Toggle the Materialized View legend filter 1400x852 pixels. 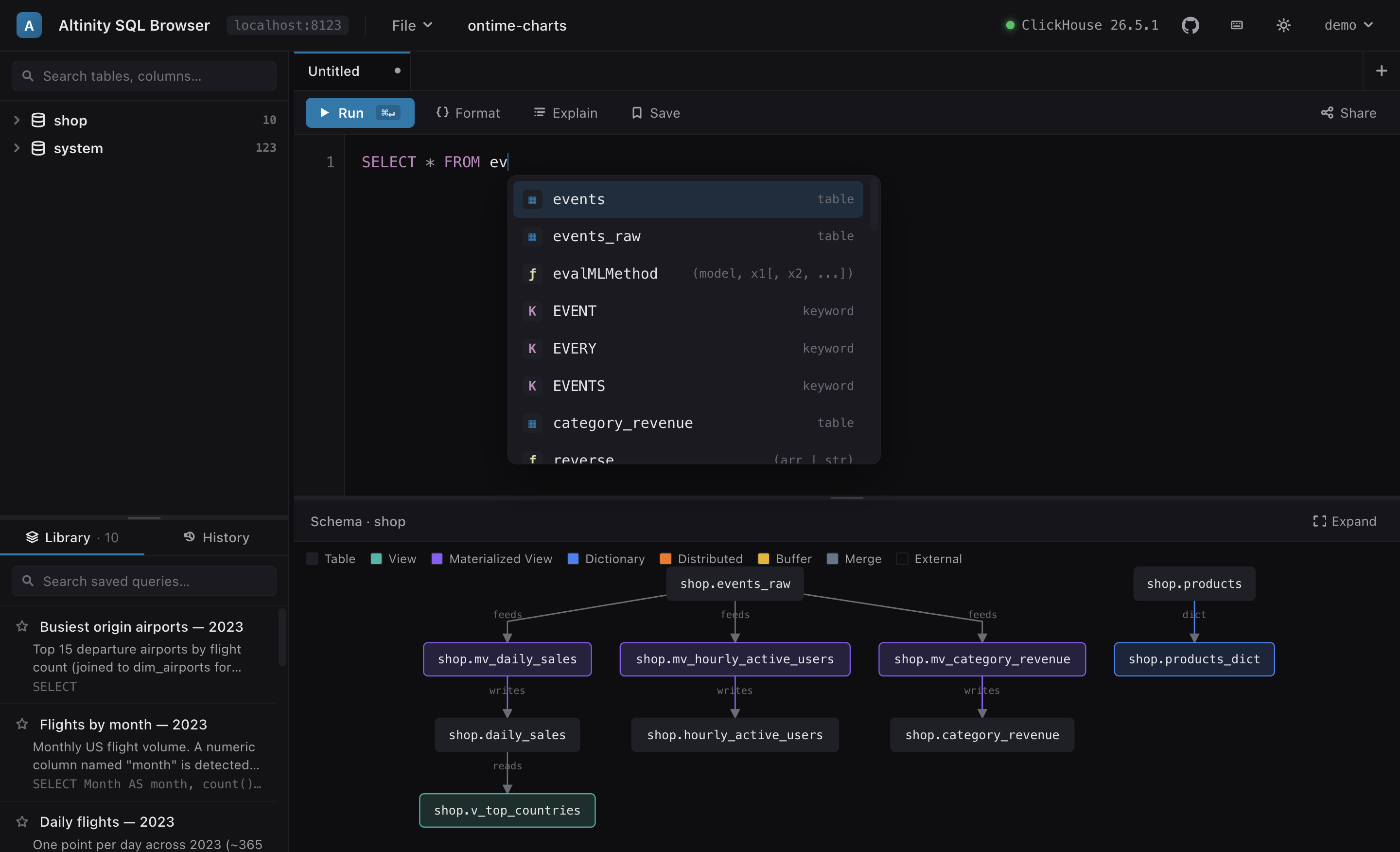point(491,558)
